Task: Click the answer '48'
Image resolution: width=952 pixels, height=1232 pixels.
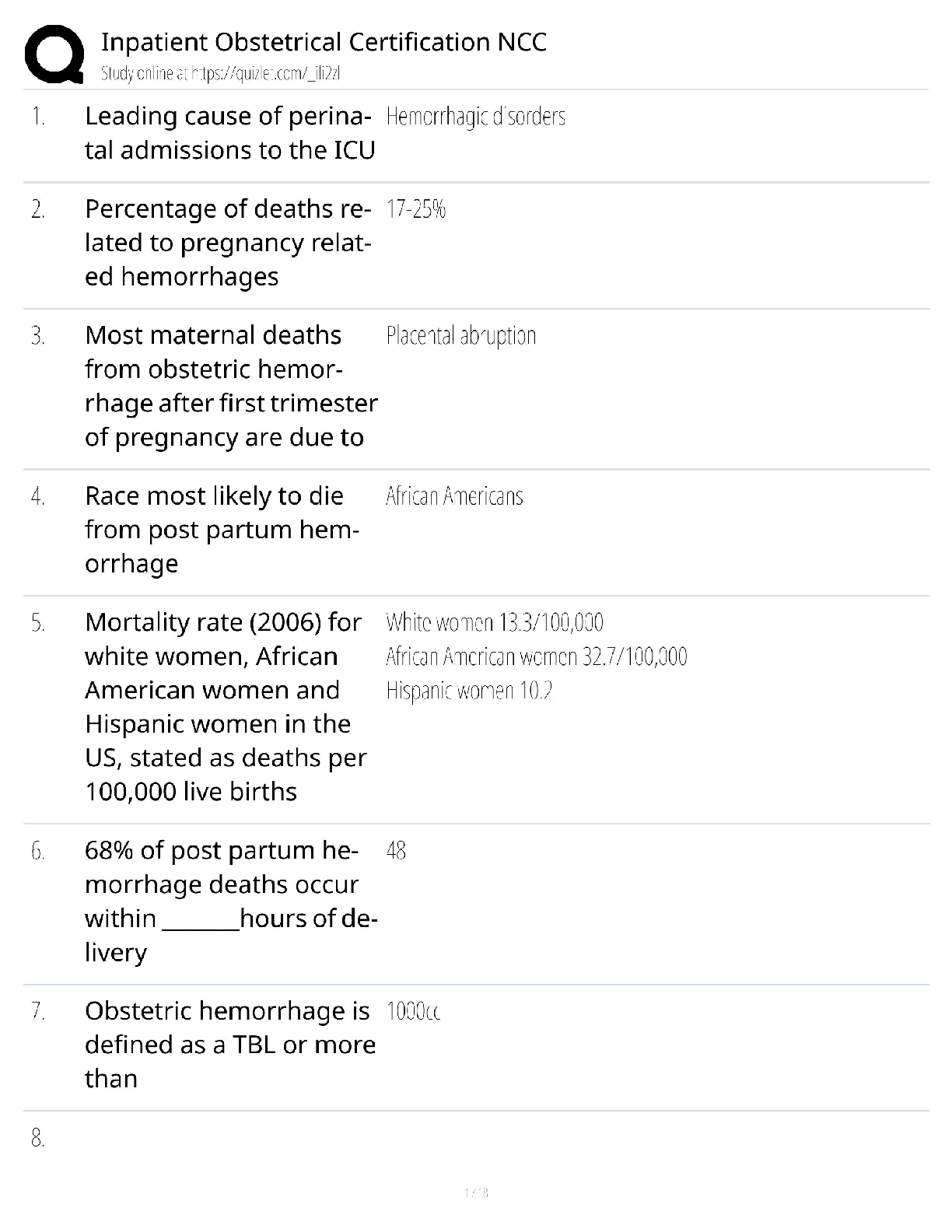Action: click(396, 851)
